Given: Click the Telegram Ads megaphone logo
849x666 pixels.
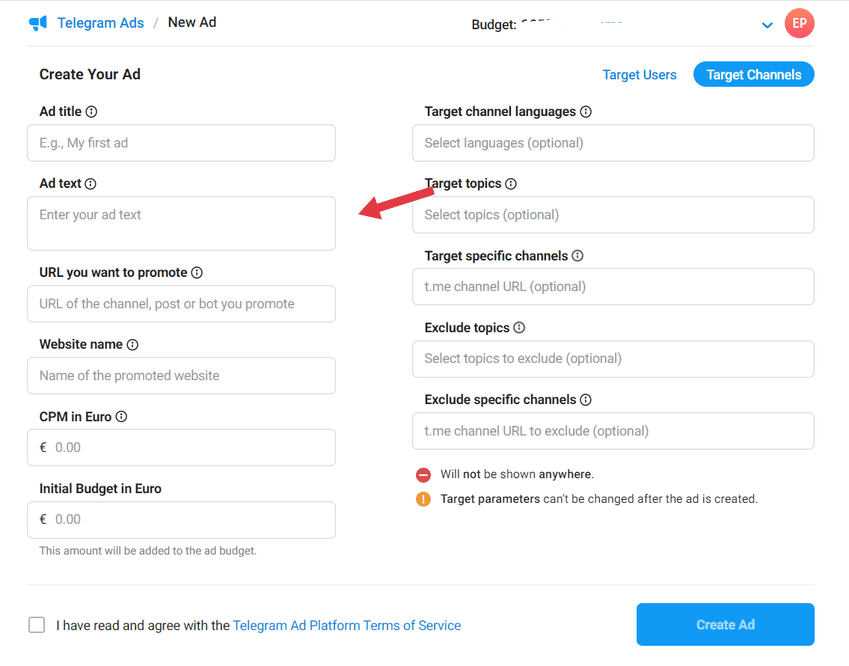Looking at the screenshot, I should [x=38, y=23].
